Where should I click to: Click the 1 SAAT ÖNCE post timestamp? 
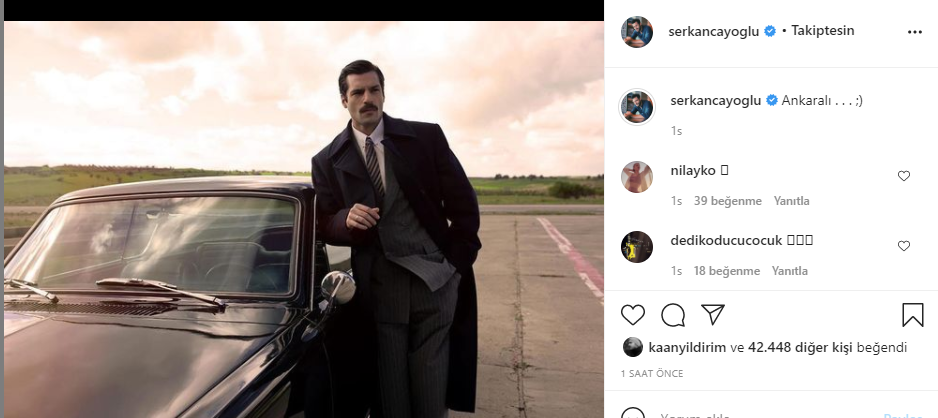(x=652, y=373)
